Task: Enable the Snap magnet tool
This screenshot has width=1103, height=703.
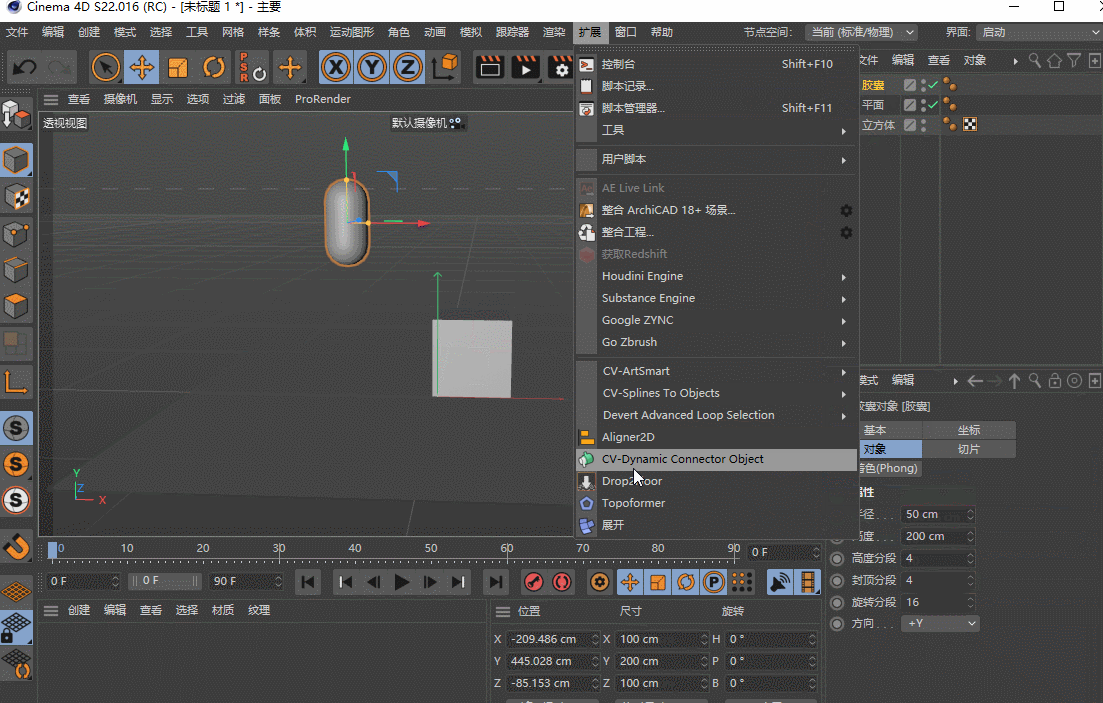Action: (16, 546)
